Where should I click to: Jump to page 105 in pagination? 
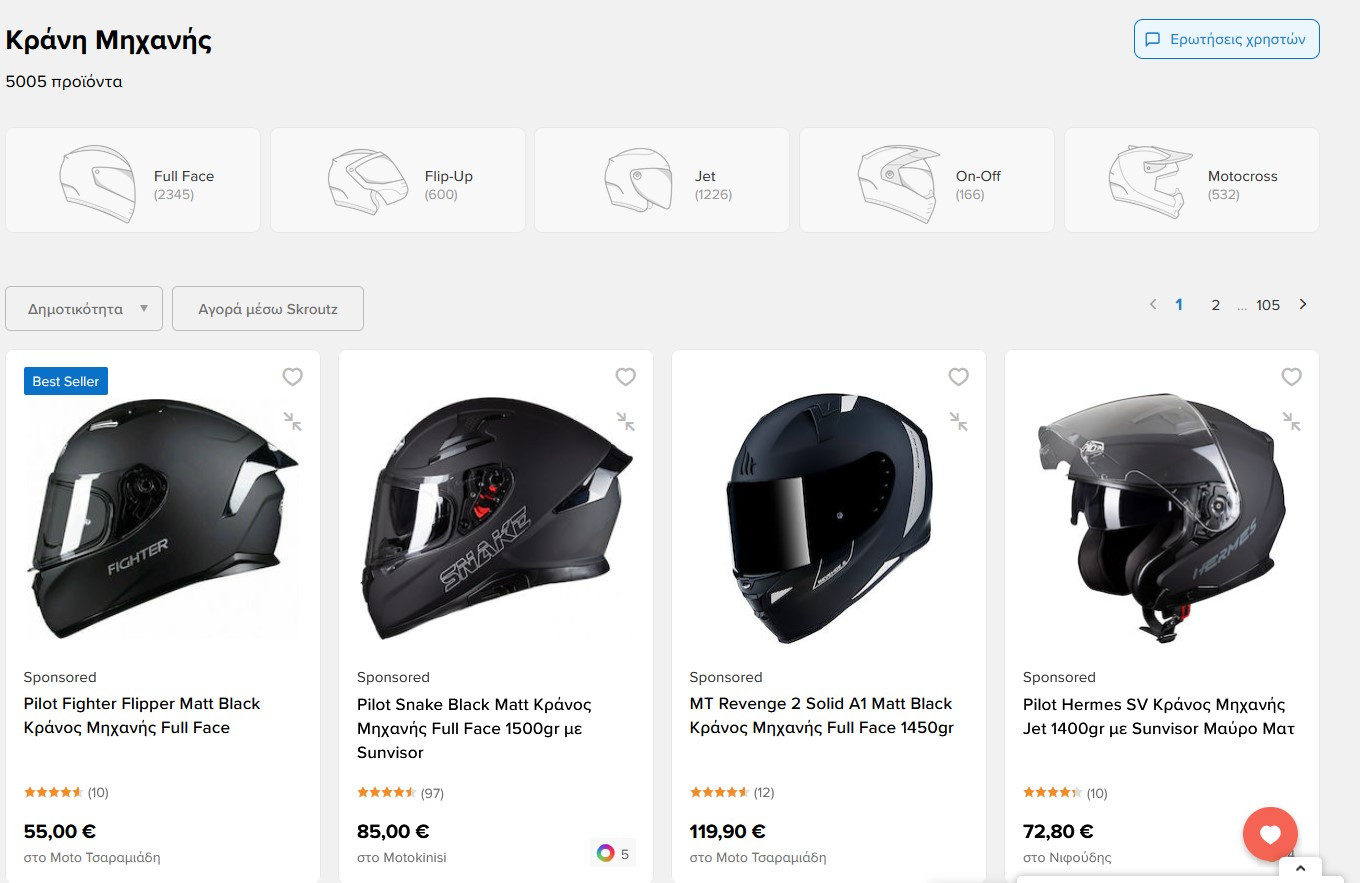coord(1268,305)
